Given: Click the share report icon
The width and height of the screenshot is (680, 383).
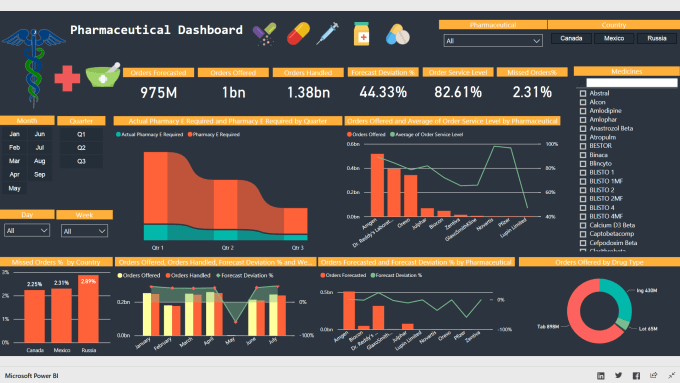Looking at the screenshot, I should pyautogui.click(x=654, y=375).
